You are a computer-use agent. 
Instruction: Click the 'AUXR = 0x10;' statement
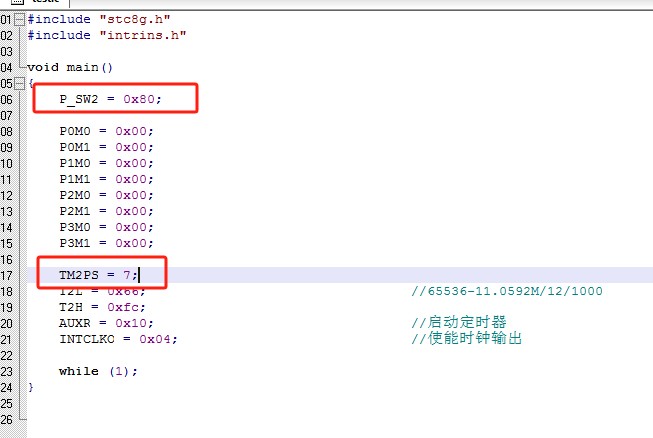pyautogui.click(x=106, y=323)
